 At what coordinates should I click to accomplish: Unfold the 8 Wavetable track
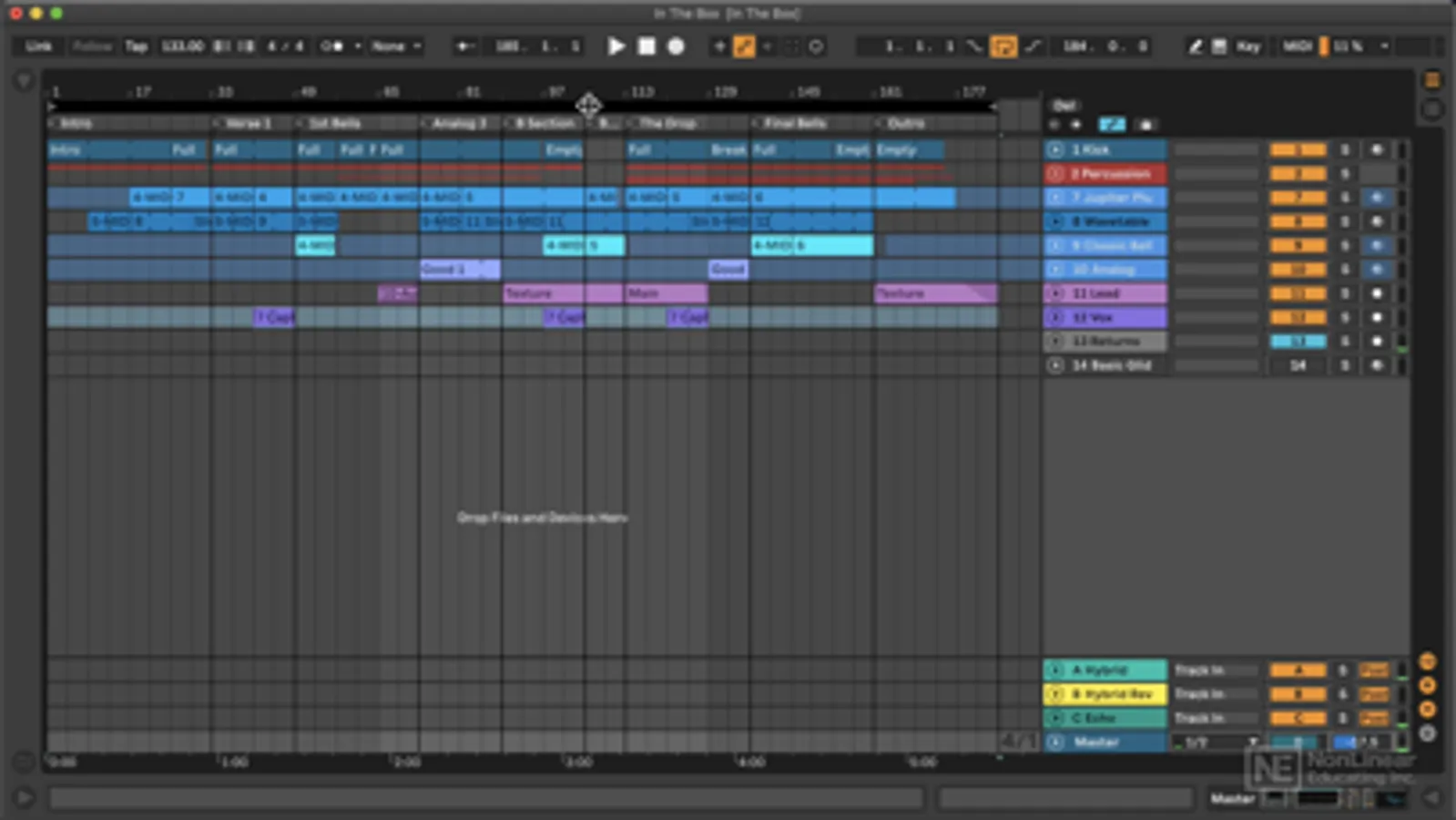[1055, 221]
